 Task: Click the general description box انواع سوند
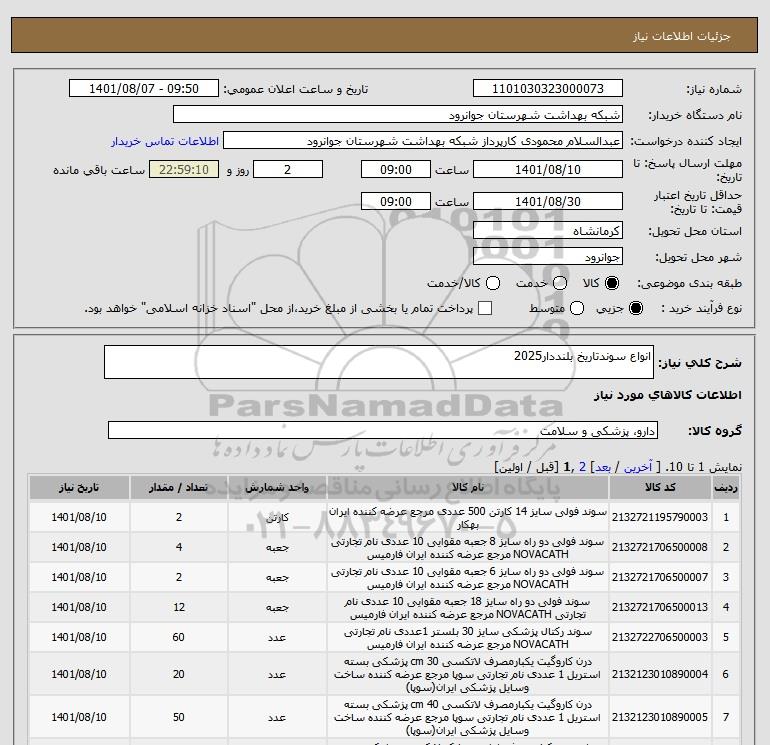[379, 362]
